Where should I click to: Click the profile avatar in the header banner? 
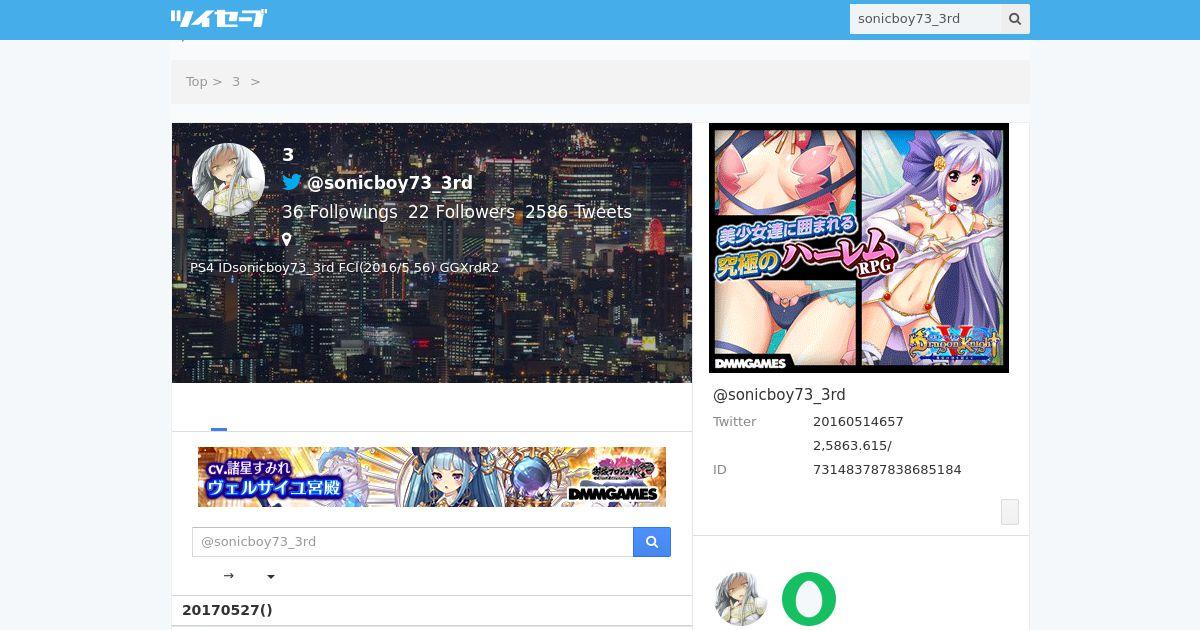pyautogui.click(x=228, y=180)
